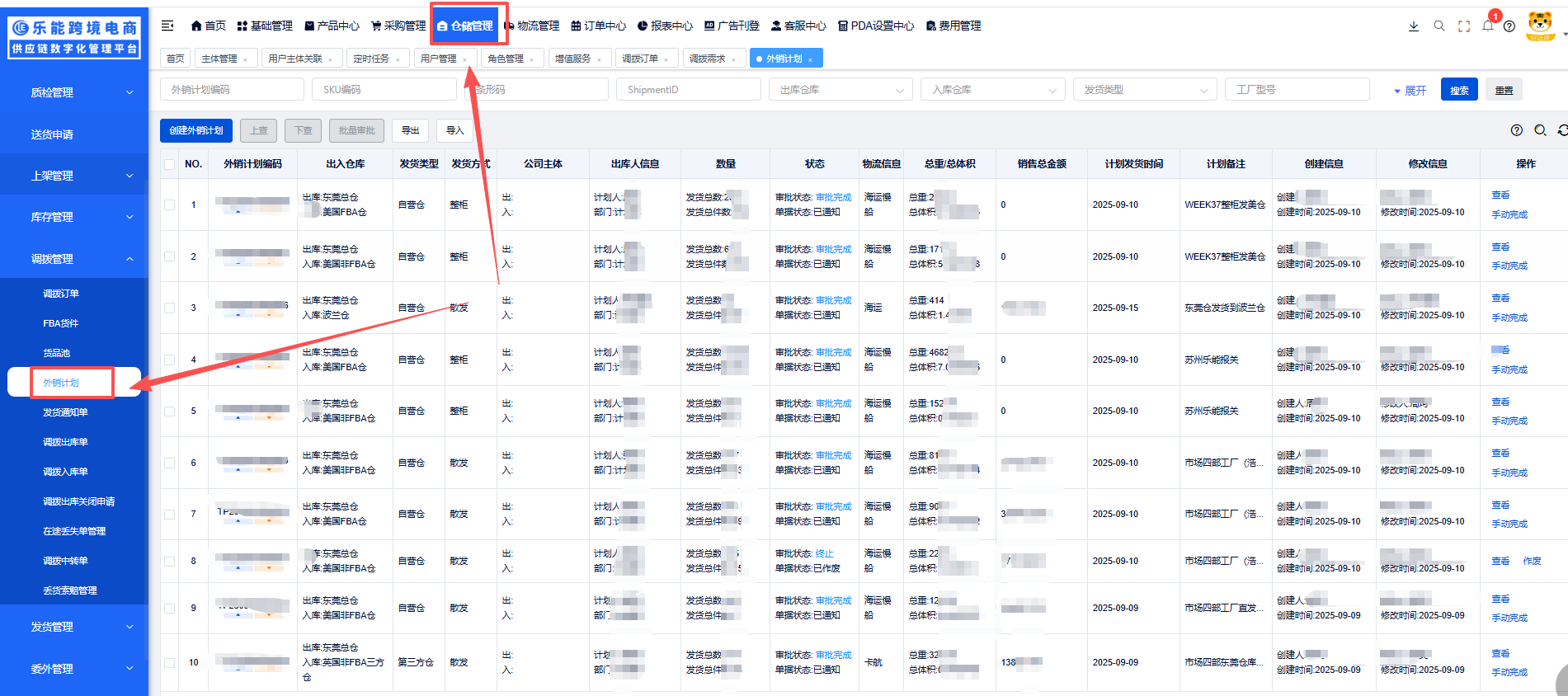Open the 发货类型 dropdown
Image resolution: width=1568 pixels, height=696 pixels.
[1145, 89]
